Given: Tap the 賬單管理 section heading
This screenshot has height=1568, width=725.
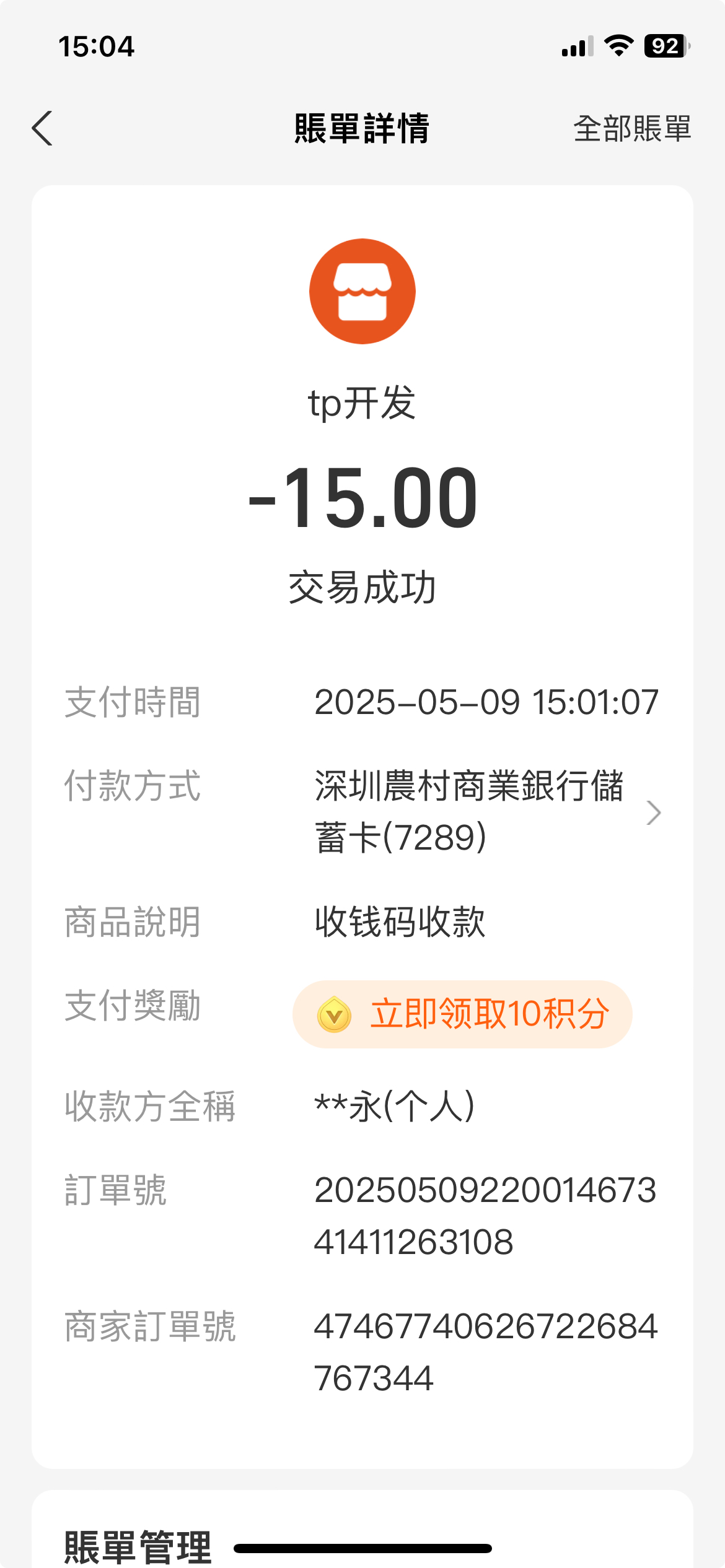Looking at the screenshot, I should 138,1546.
